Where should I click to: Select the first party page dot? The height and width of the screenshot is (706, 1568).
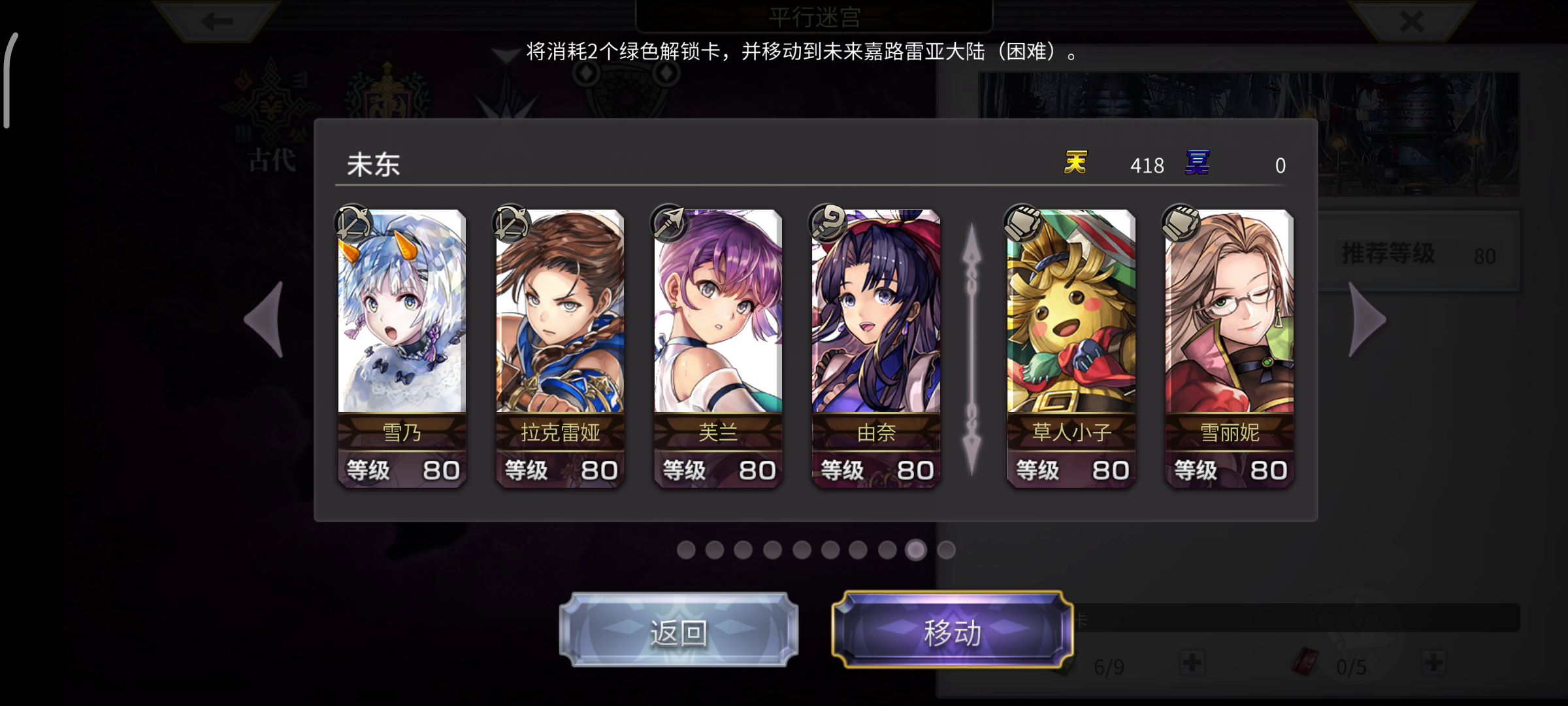click(x=686, y=550)
